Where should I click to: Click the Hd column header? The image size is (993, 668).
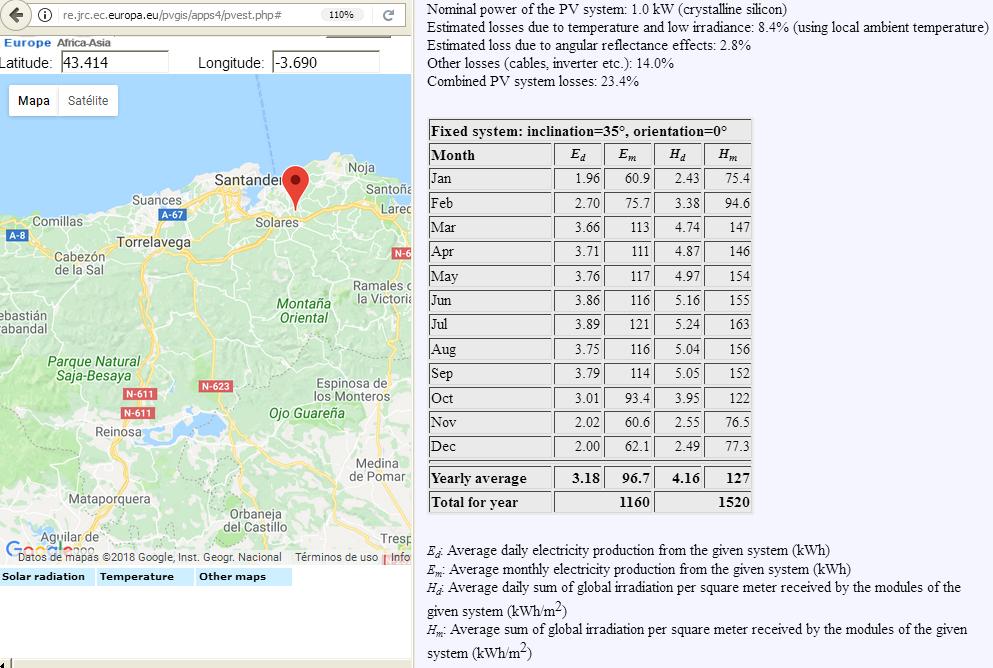coord(678,155)
